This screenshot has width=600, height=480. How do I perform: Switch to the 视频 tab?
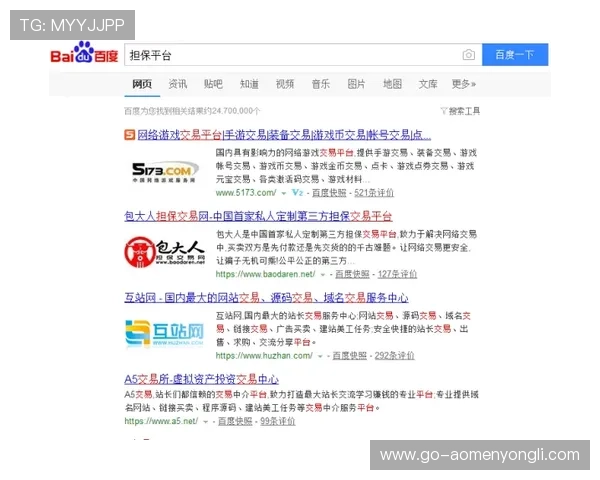coord(285,84)
